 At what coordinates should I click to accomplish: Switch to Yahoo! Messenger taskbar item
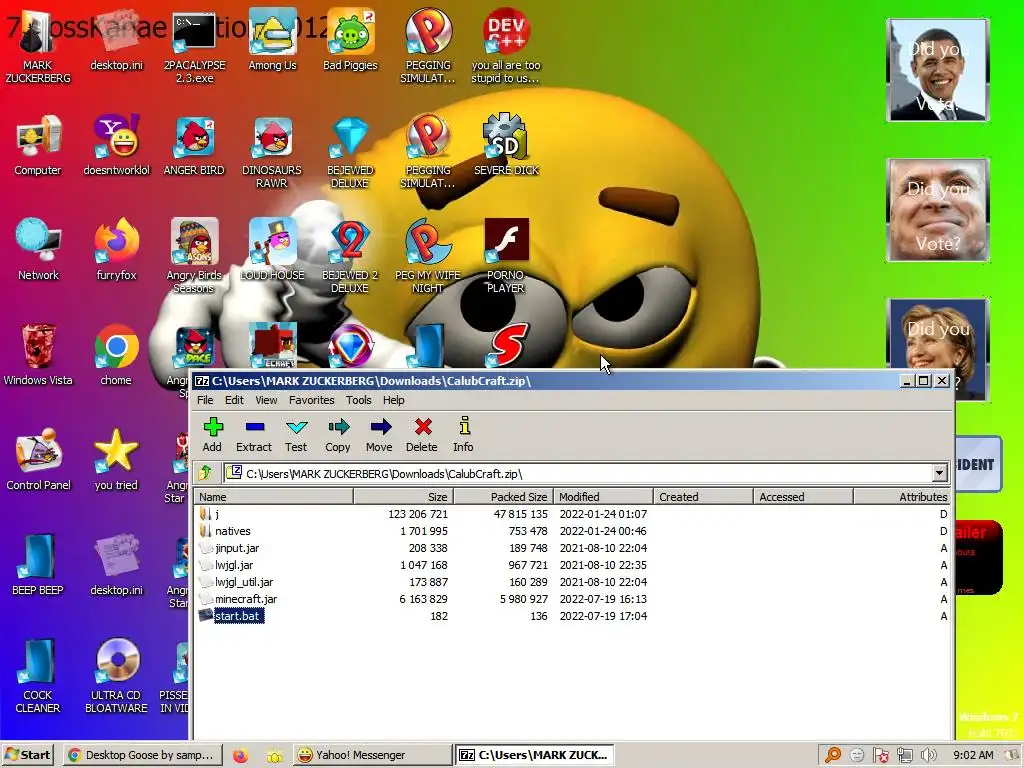point(372,755)
